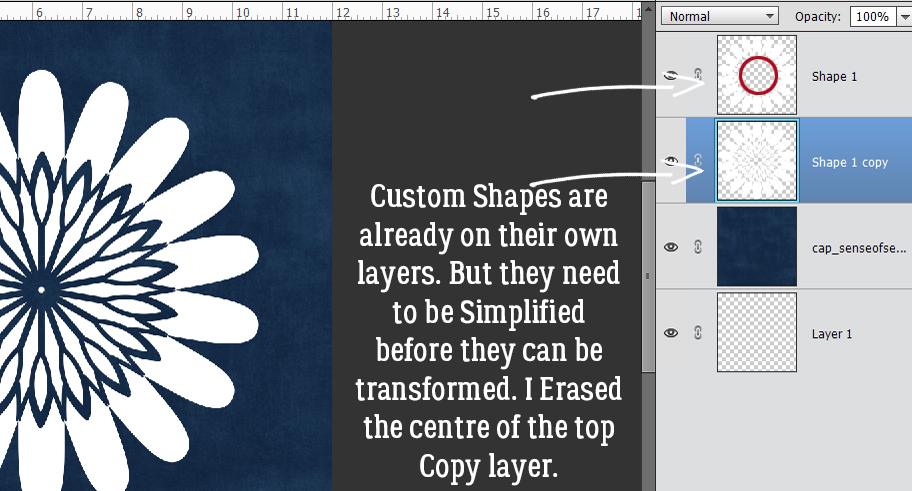Toggle link icon on Shape 1 copy layer
The width and height of the screenshot is (912, 491).
pyautogui.click(x=698, y=160)
